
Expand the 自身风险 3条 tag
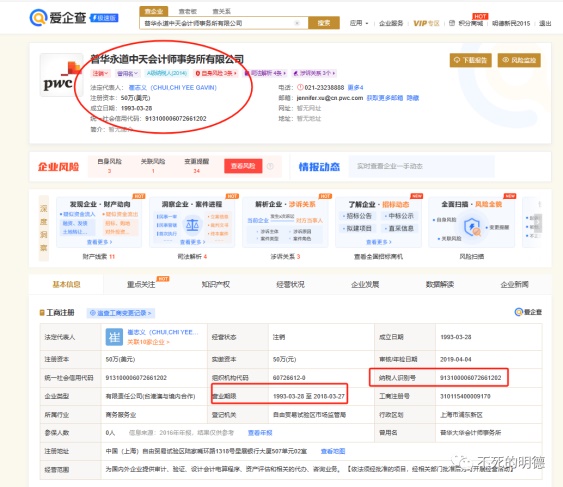point(216,73)
